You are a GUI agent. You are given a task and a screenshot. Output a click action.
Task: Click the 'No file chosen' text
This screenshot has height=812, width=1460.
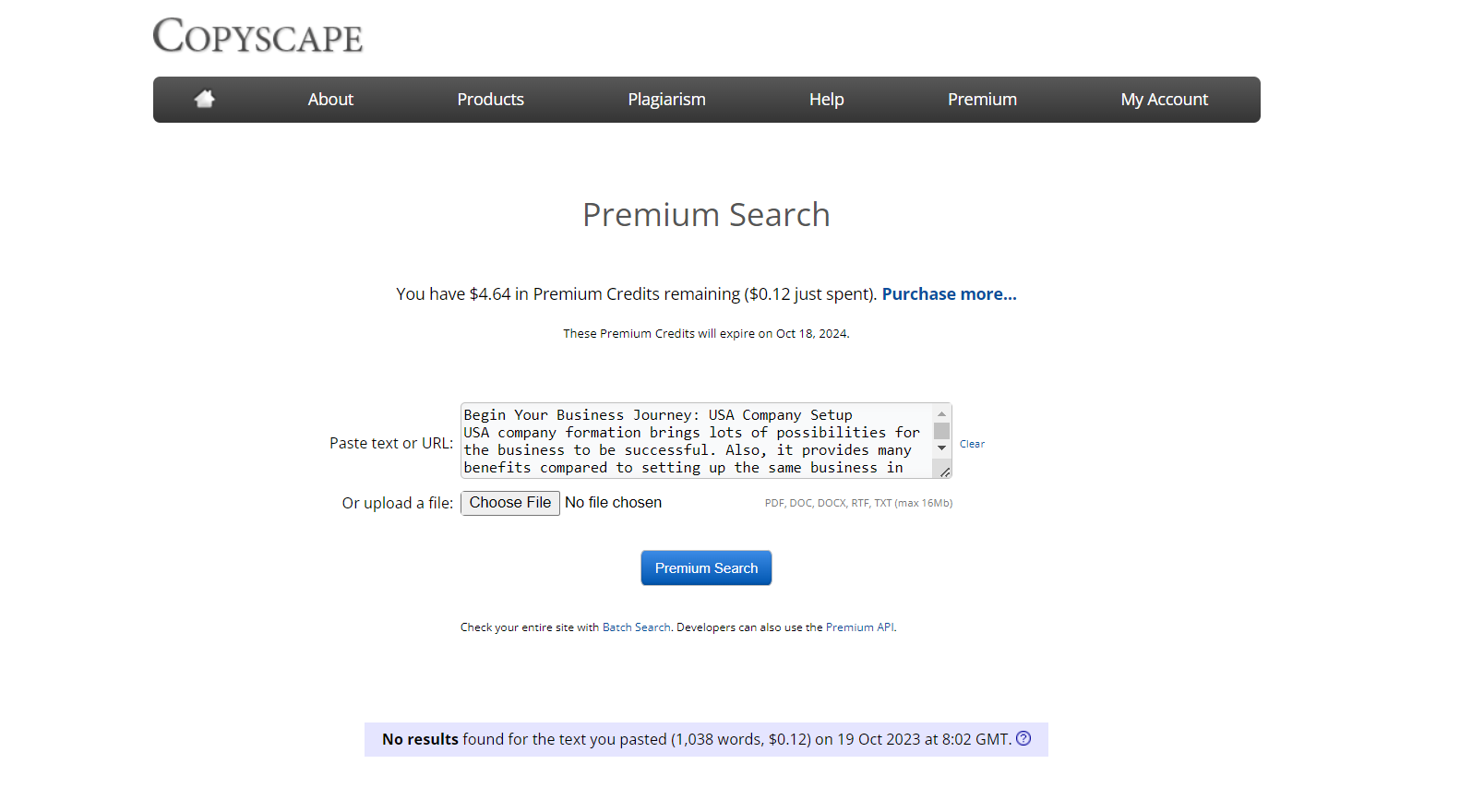click(x=613, y=503)
